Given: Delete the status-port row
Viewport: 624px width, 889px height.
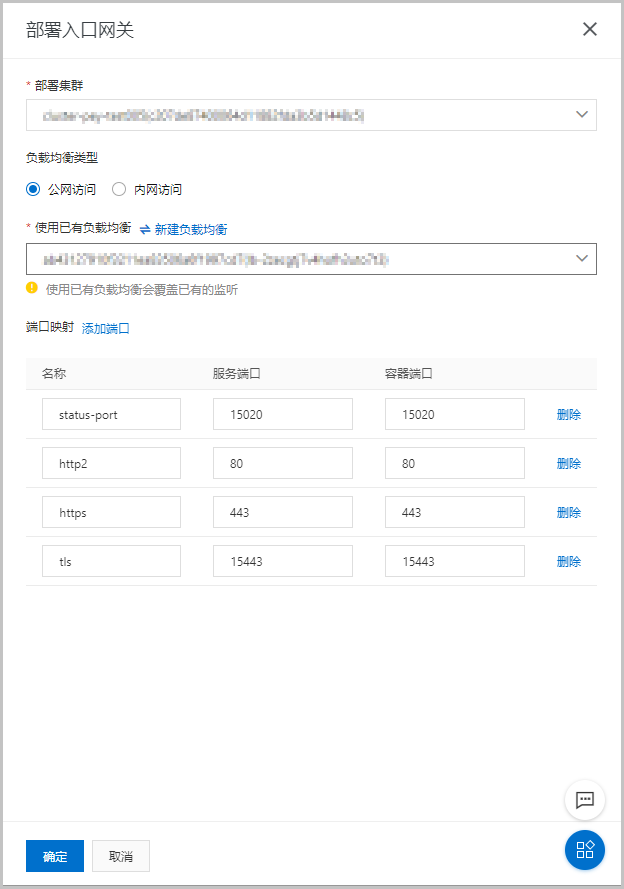Looking at the screenshot, I should coord(568,414).
